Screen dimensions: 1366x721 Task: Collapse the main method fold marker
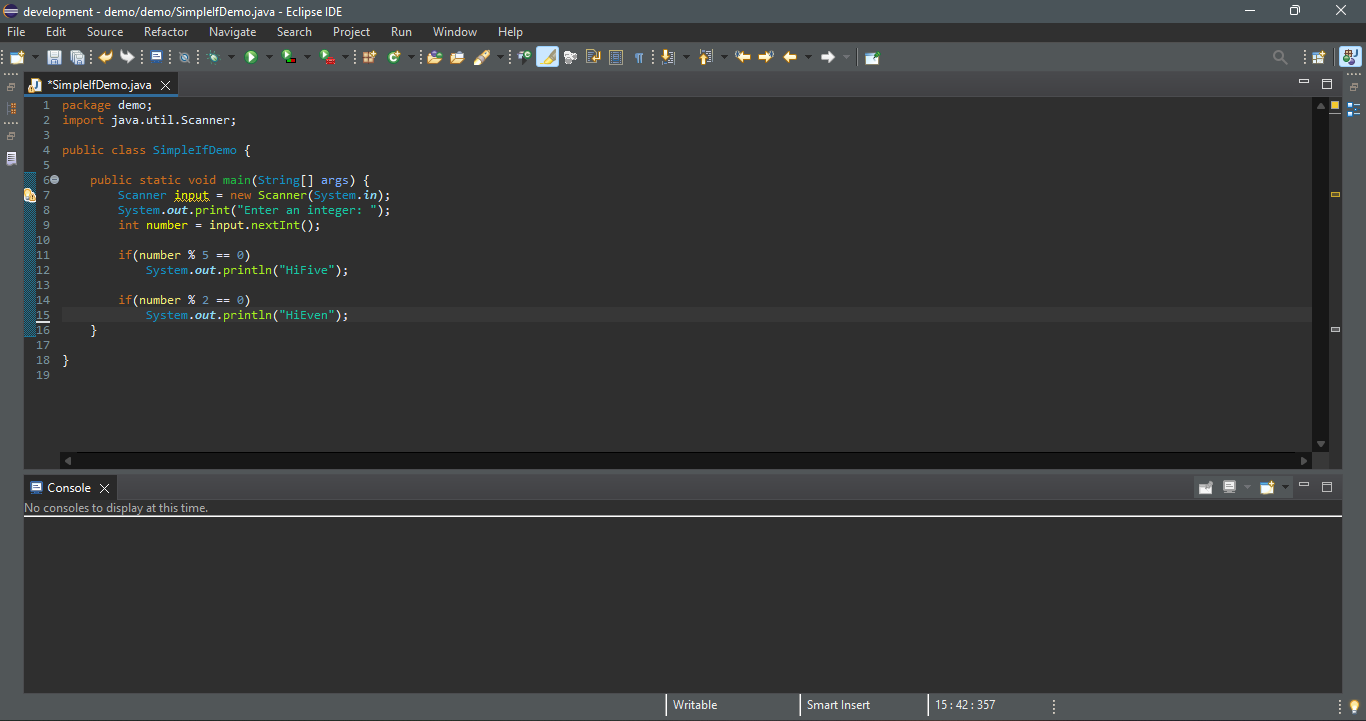pyautogui.click(x=55, y=180)
